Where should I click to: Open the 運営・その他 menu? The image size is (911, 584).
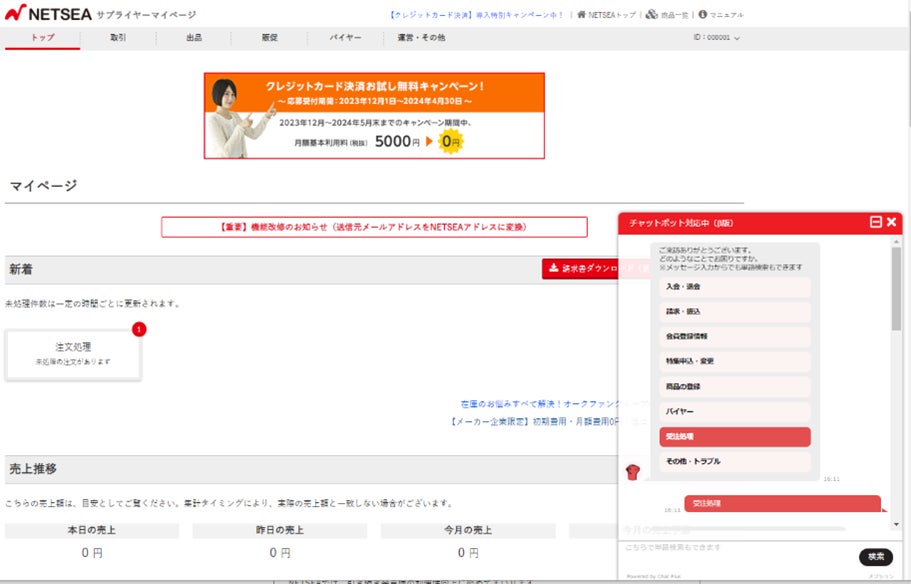(421, 38)
